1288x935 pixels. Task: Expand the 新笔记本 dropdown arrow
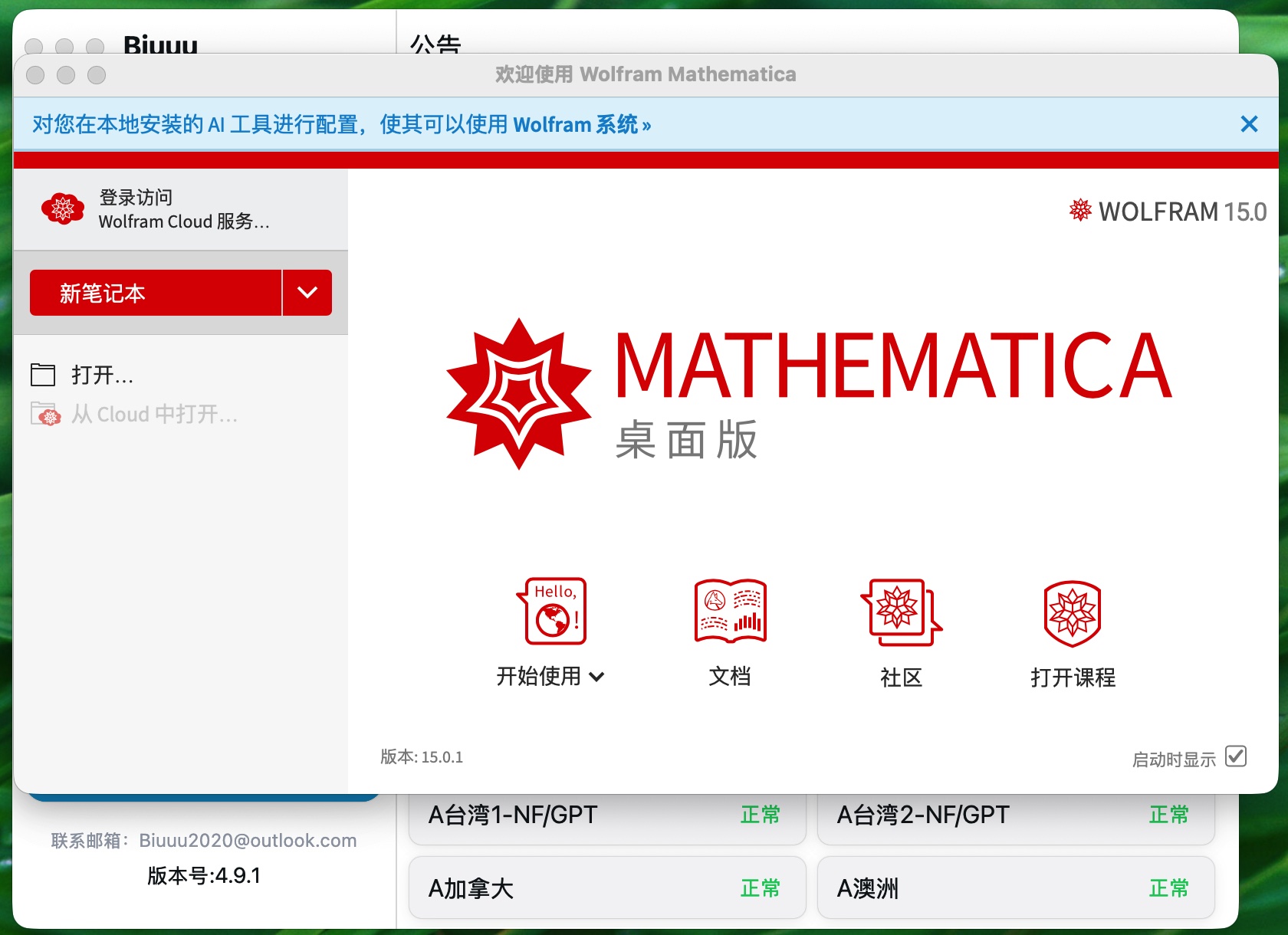pyautogui.click(x=307, y=292)
